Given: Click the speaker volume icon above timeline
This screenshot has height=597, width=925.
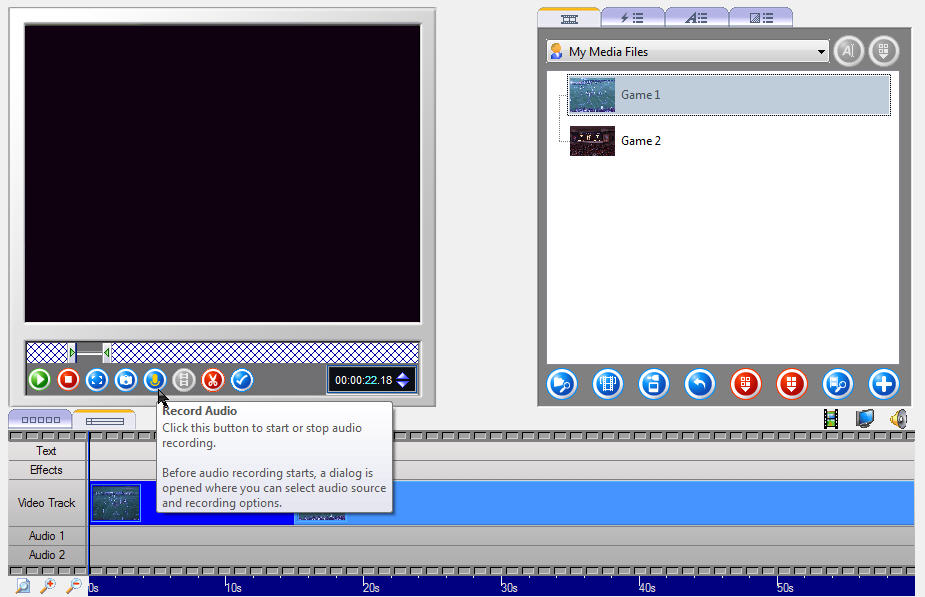Looking at the screenshot, I should click(x=899, y=419).
